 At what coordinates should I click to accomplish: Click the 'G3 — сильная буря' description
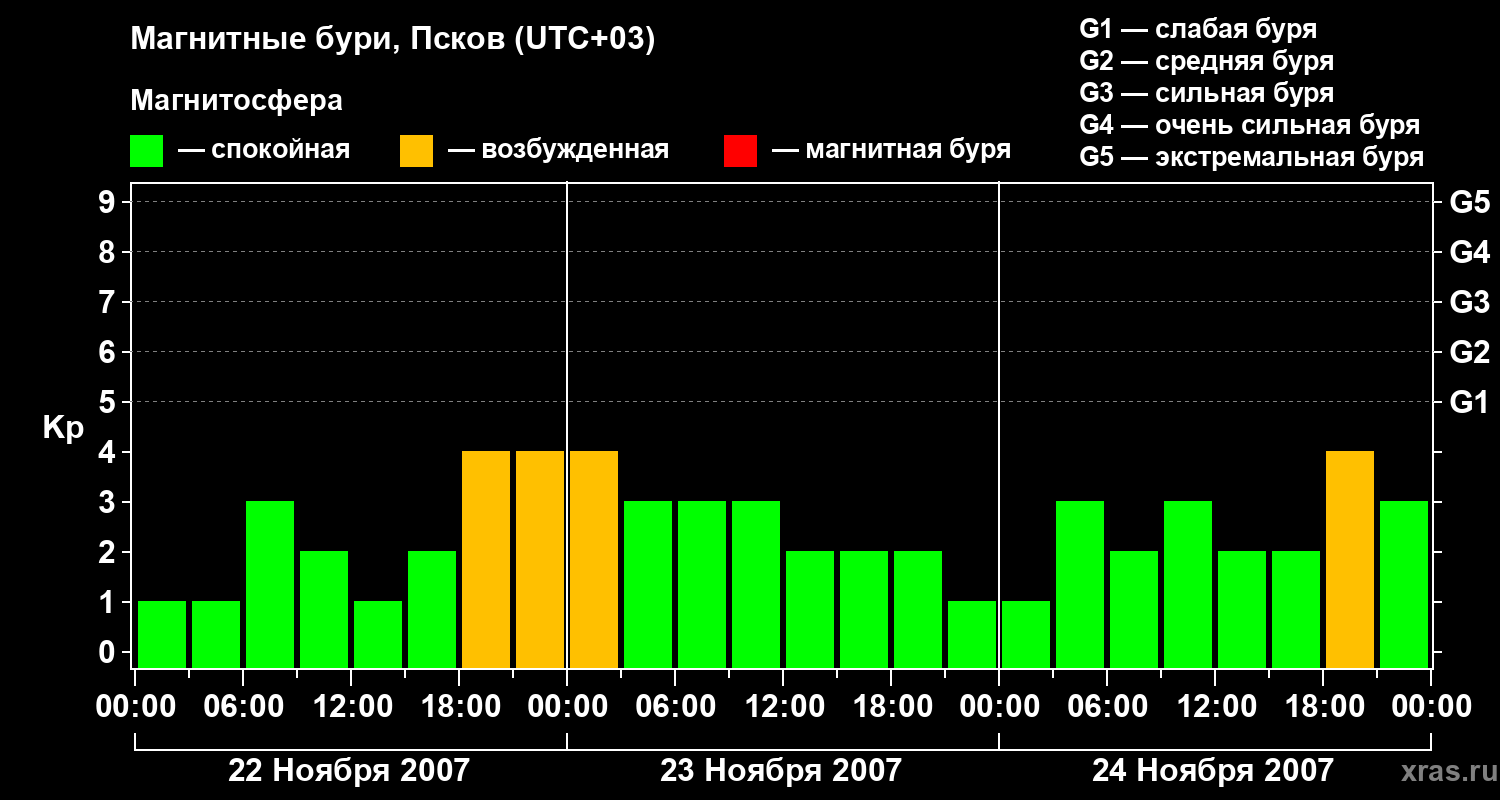(1206, 93)
